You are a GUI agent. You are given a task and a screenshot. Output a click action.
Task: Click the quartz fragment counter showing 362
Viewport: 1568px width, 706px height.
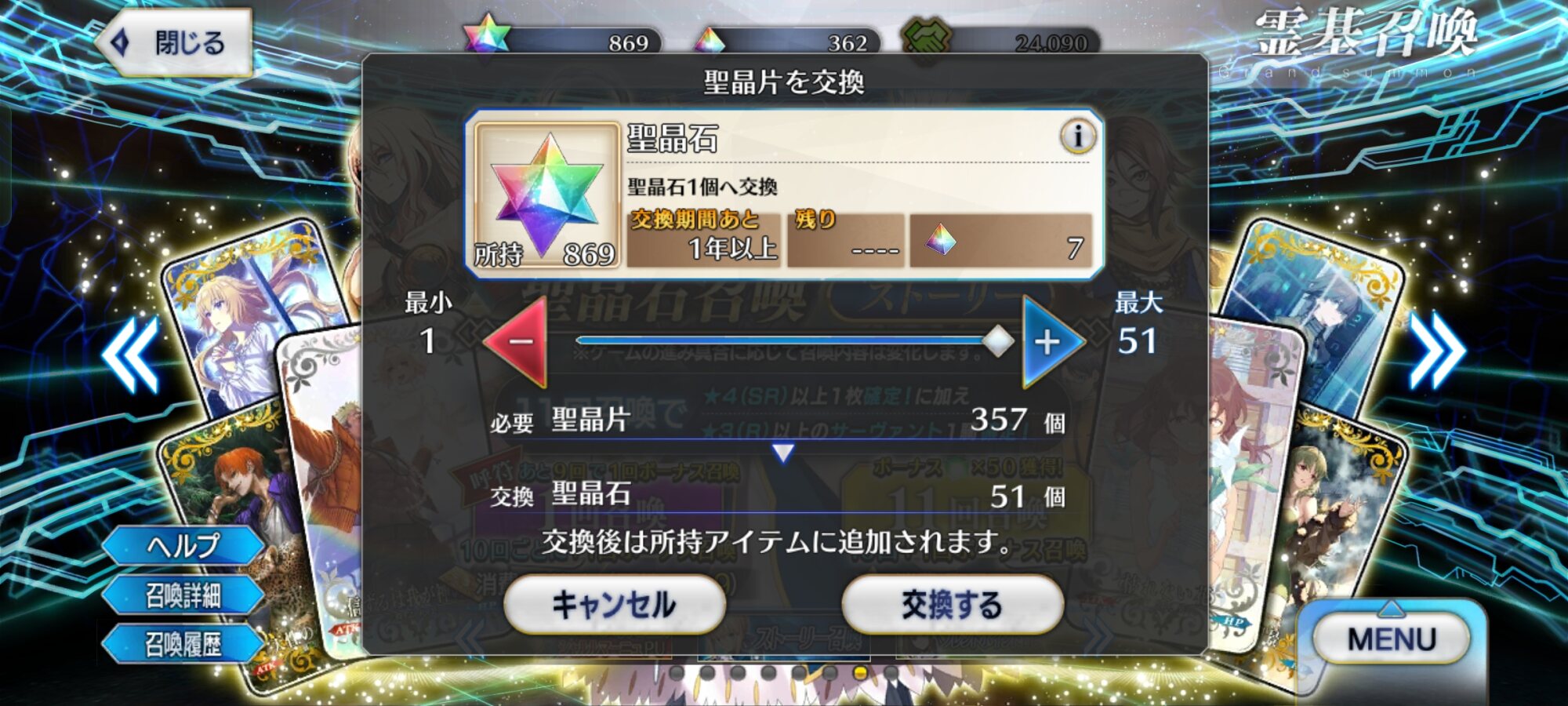(x=786, y=39)
